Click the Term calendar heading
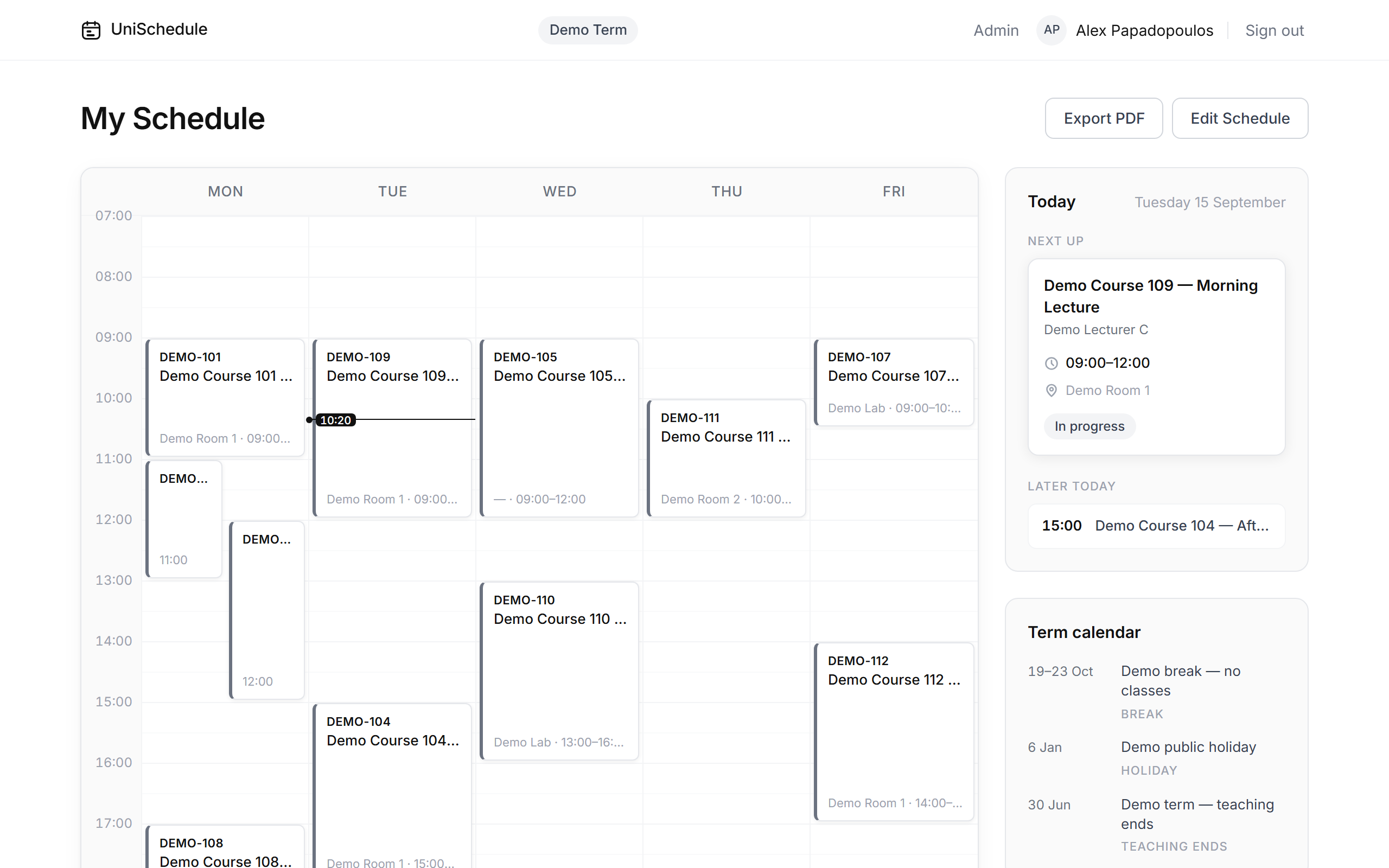This screenshot has width=1389, height=868. (x=1084, y=633)
